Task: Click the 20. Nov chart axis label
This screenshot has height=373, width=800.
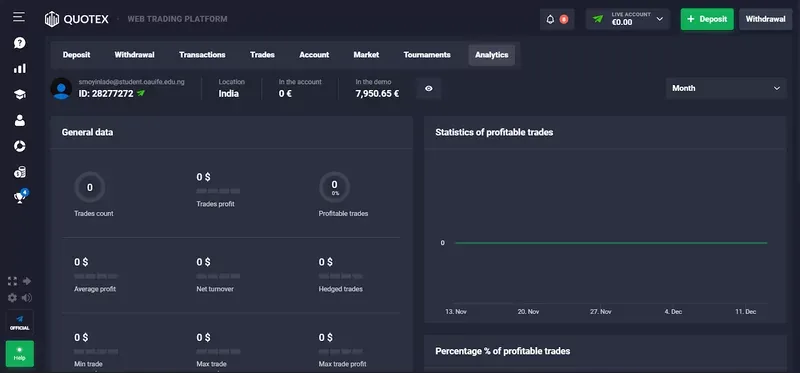Action: (529, 311)
